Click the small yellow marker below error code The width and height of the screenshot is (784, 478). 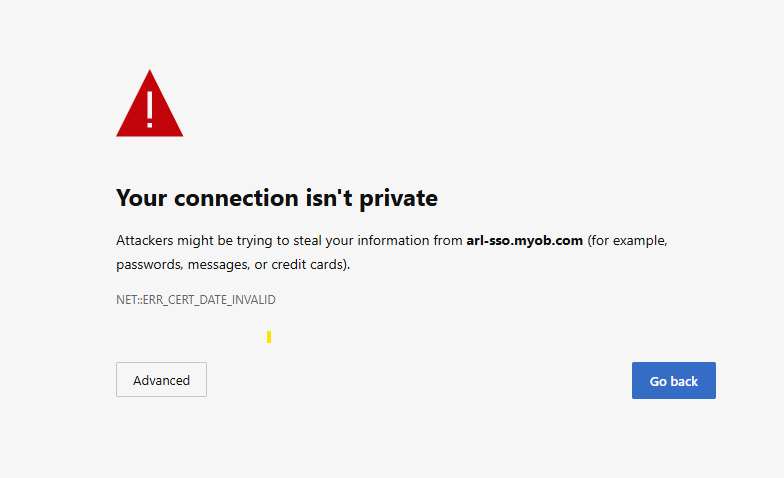pos(269,337)
